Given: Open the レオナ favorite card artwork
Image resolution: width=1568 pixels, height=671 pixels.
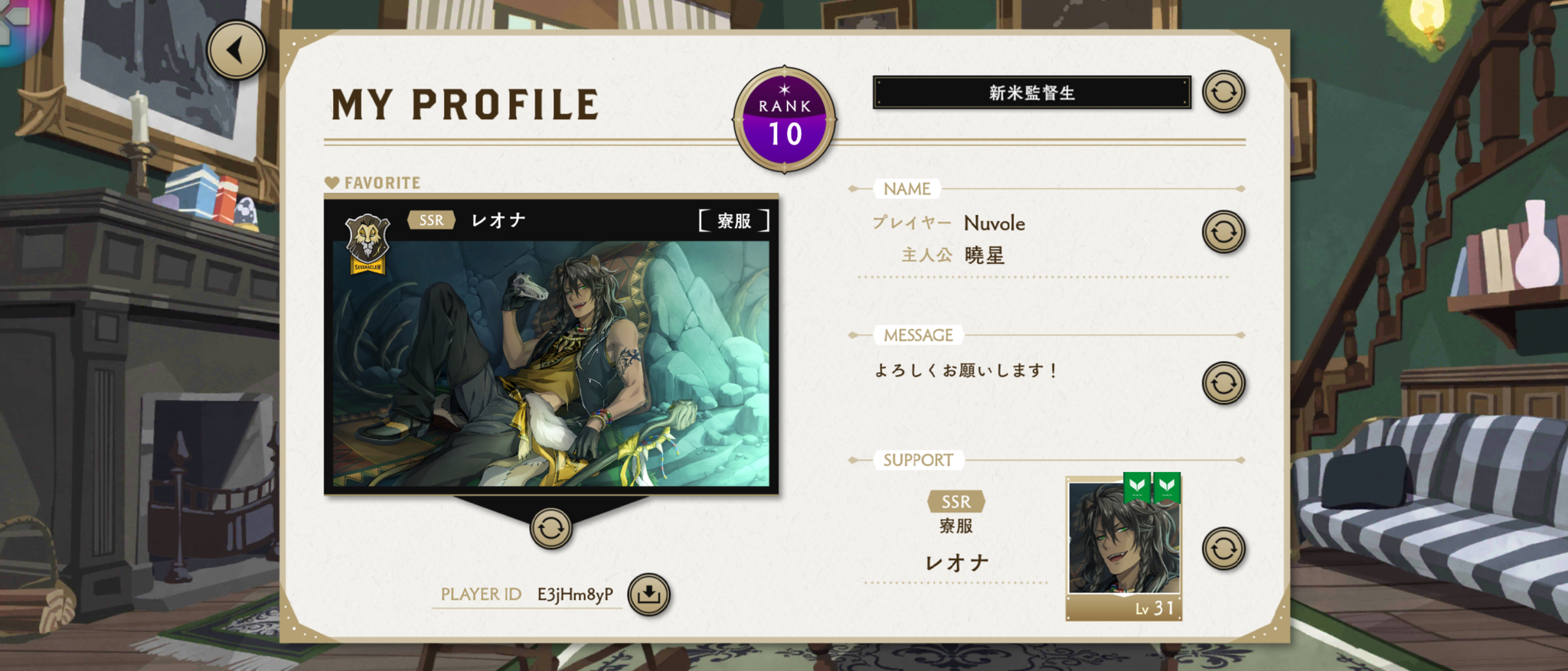Looking at the screenshot, I should click(x=551, y=363).
